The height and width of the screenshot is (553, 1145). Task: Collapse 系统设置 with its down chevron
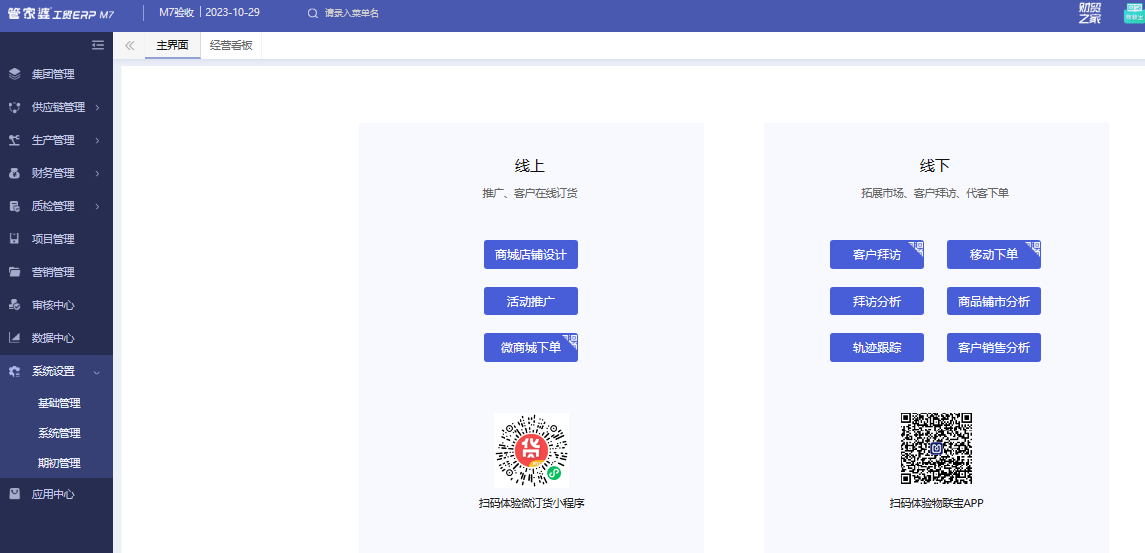tap(97, 371)
